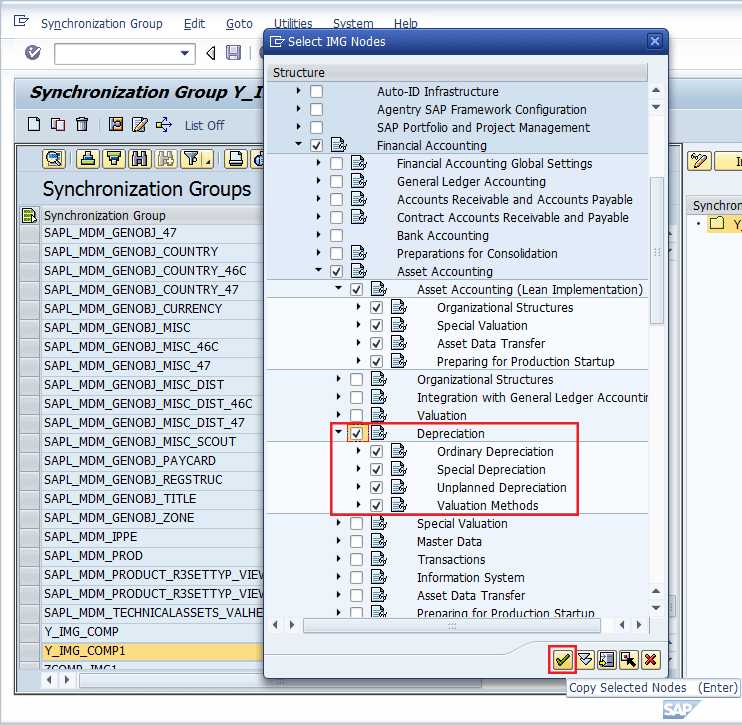The width and height of the screenshot is (742, 725).
Task: Click the delete trash can toolbar icon
Action: coord(82,125)
